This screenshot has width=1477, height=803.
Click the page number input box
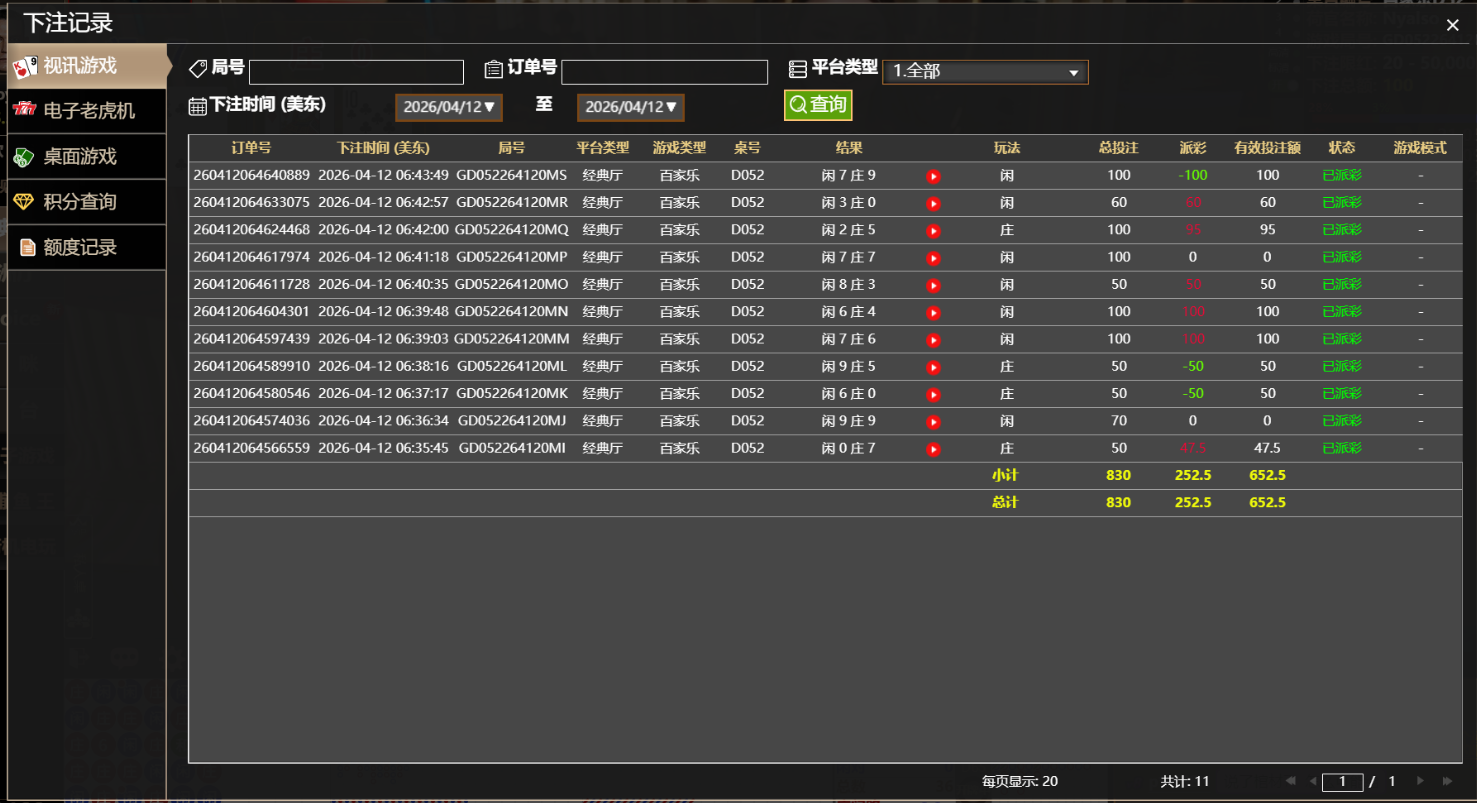coord(1342,781)
